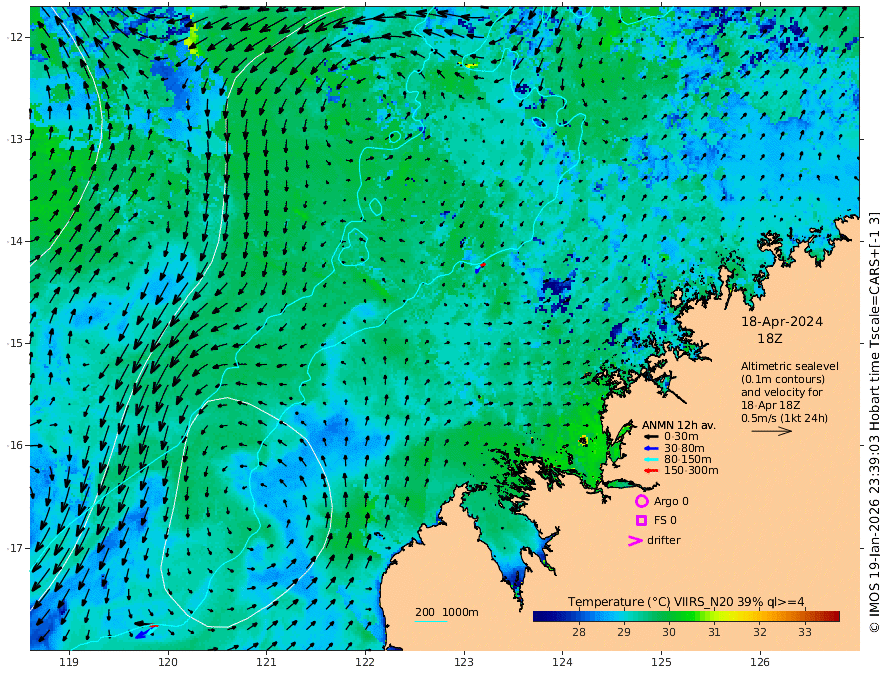The height and width of the screenshot is (680, 880).
Task: Select the blue-red current marker near 120E 18S
Action: 145,631
